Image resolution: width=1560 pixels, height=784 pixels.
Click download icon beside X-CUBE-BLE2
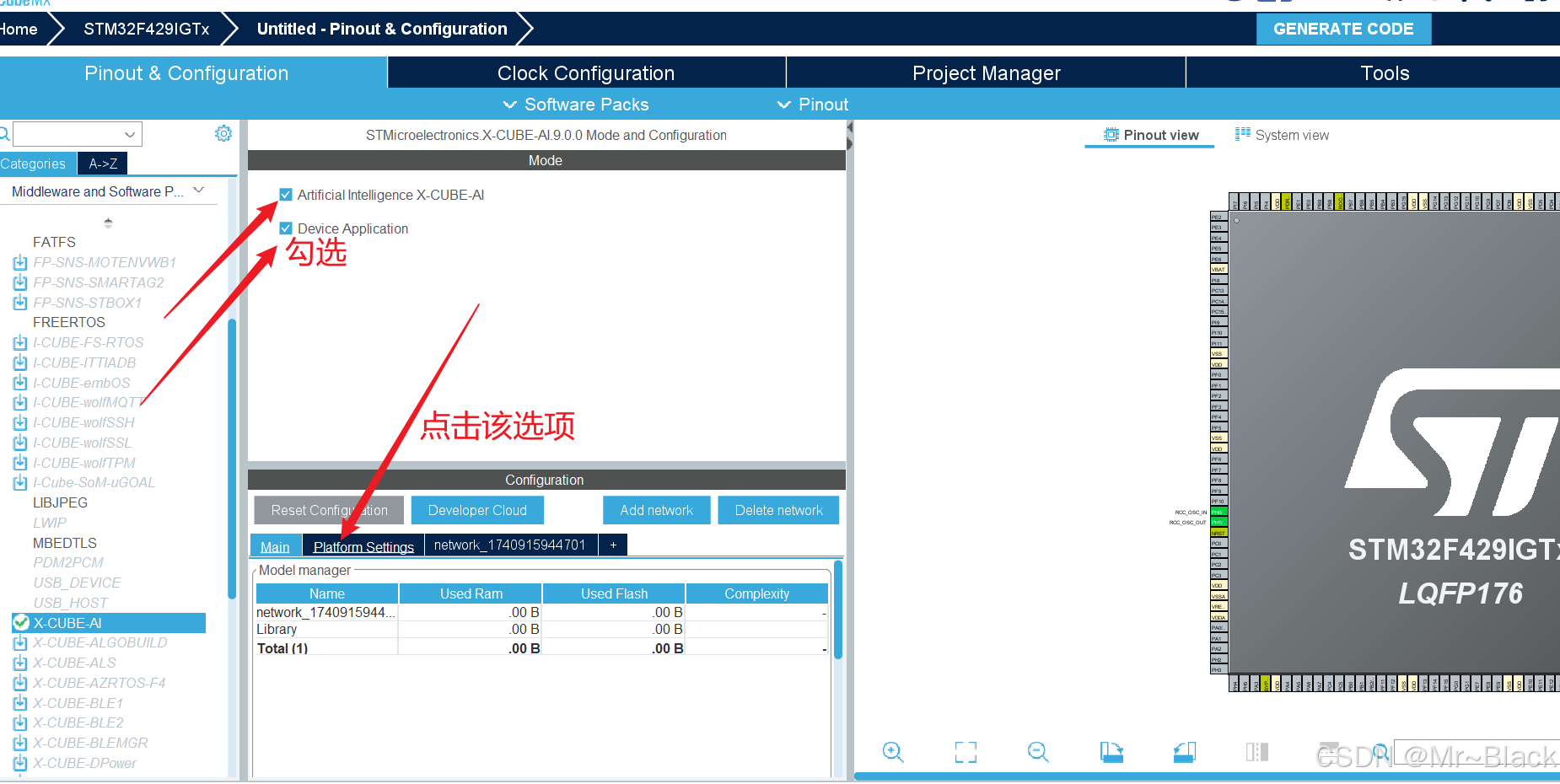coord(20,722)
